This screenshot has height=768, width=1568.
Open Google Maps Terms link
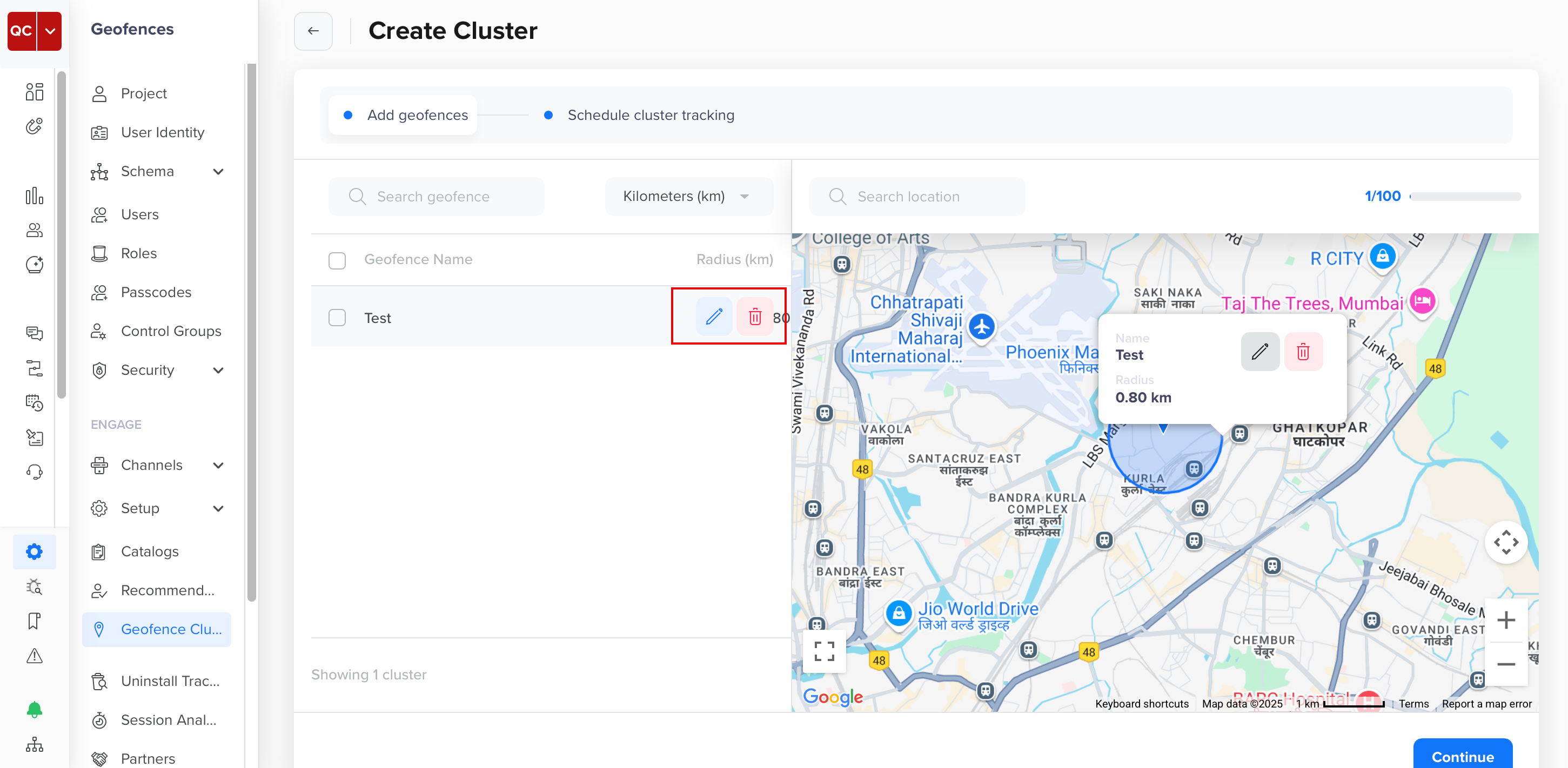(1413, 704)
